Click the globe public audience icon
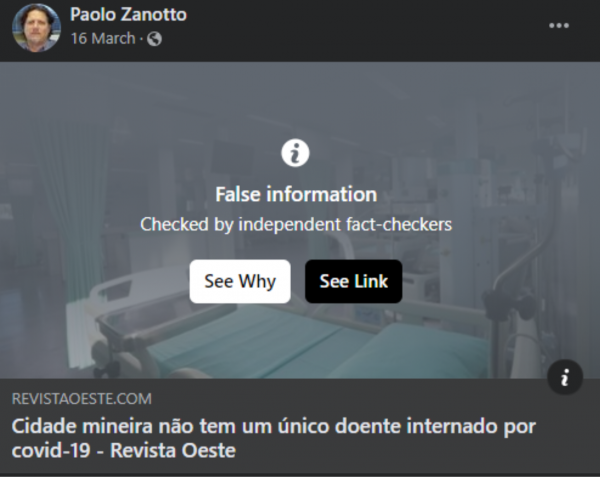The width and height of the screenshot is (600, 477). (155, 39)
